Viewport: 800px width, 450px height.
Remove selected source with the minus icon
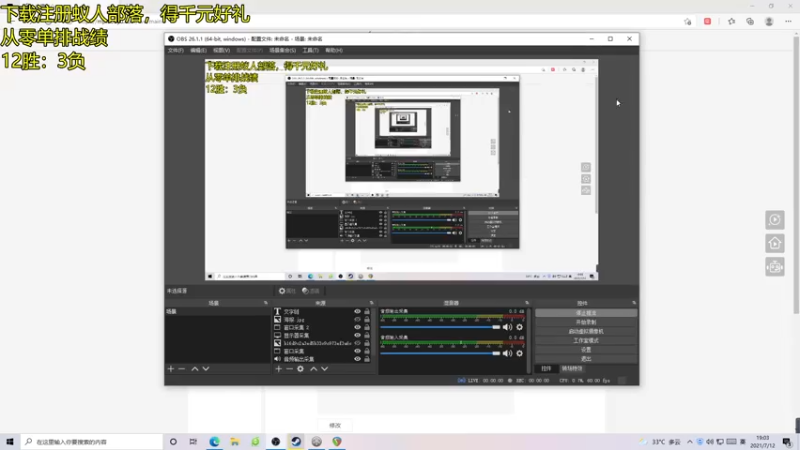point(289,369)
